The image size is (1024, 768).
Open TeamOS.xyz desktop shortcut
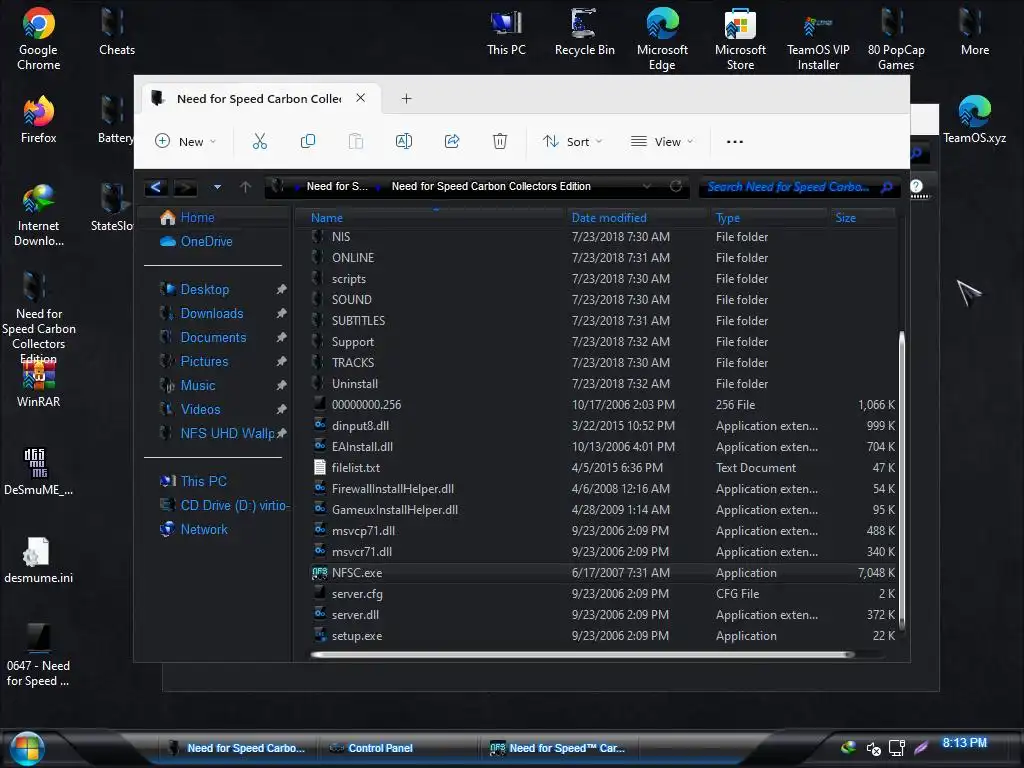974,119
